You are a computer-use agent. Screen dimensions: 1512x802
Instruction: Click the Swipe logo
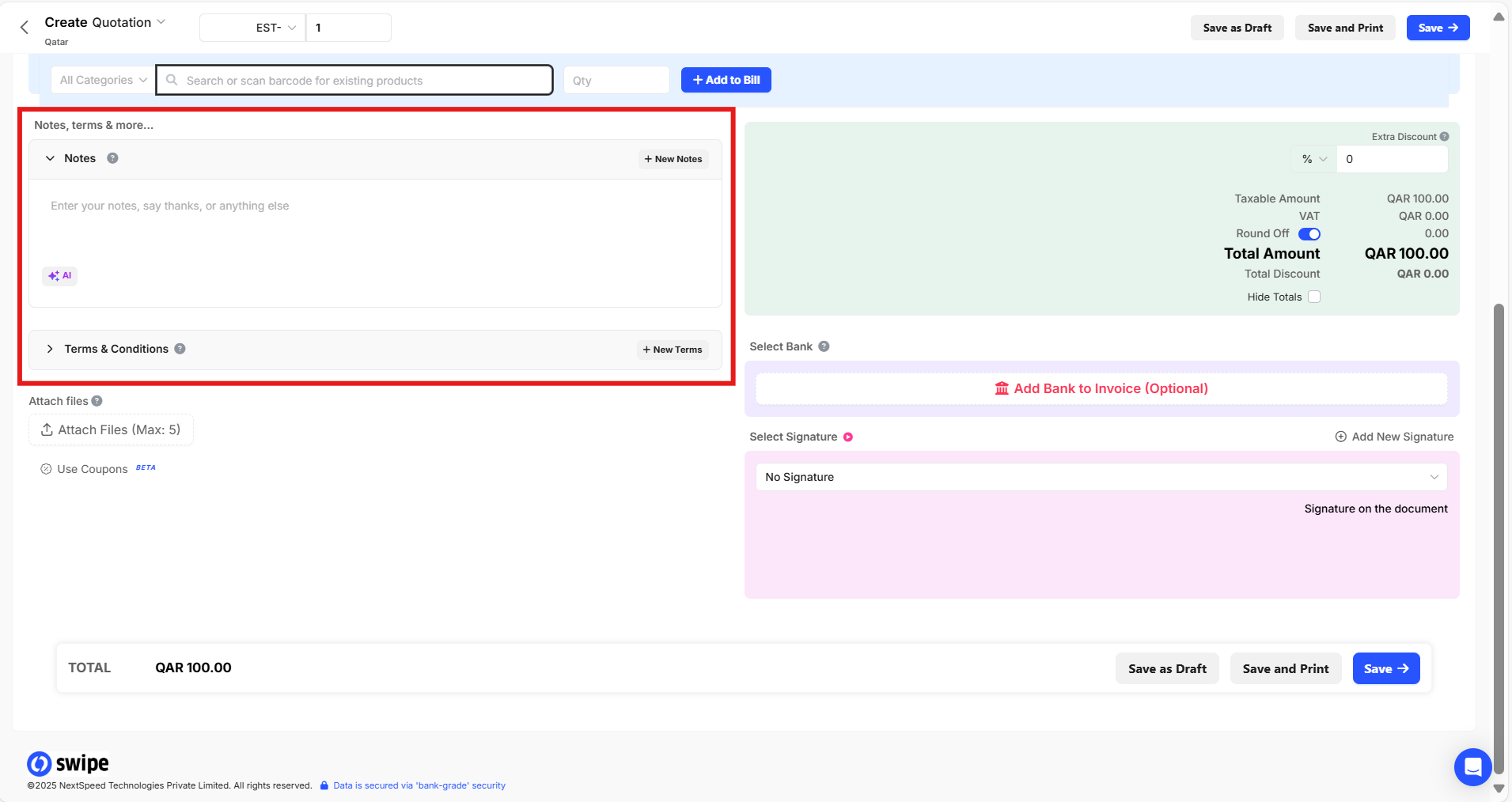[68, 763]
